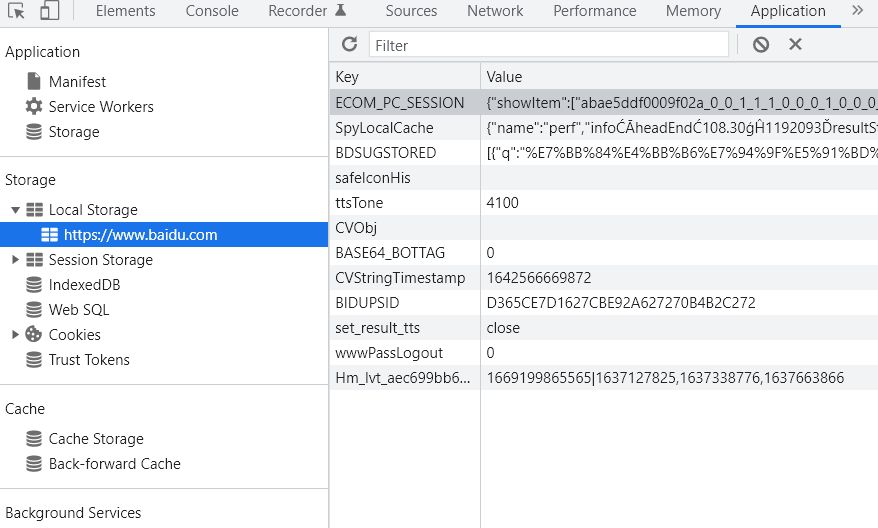Toggle the device toolbar icon
Screen dimensions: 878x528
pos(50,11)
